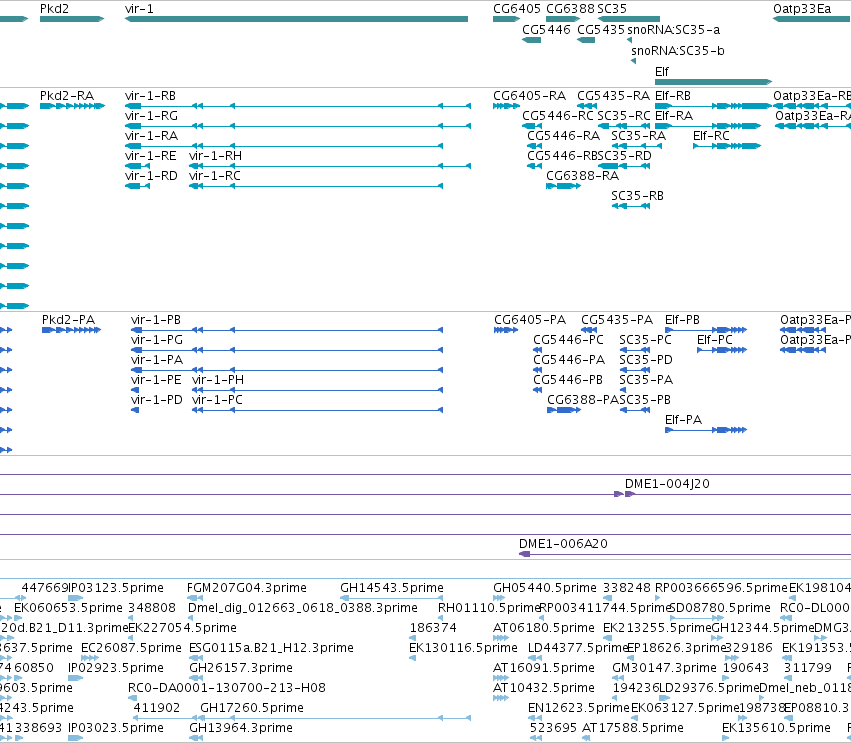Viewport: 851px width, 743px height.
Task: Click the vir-1-RB transcript label
Action: 150,96
